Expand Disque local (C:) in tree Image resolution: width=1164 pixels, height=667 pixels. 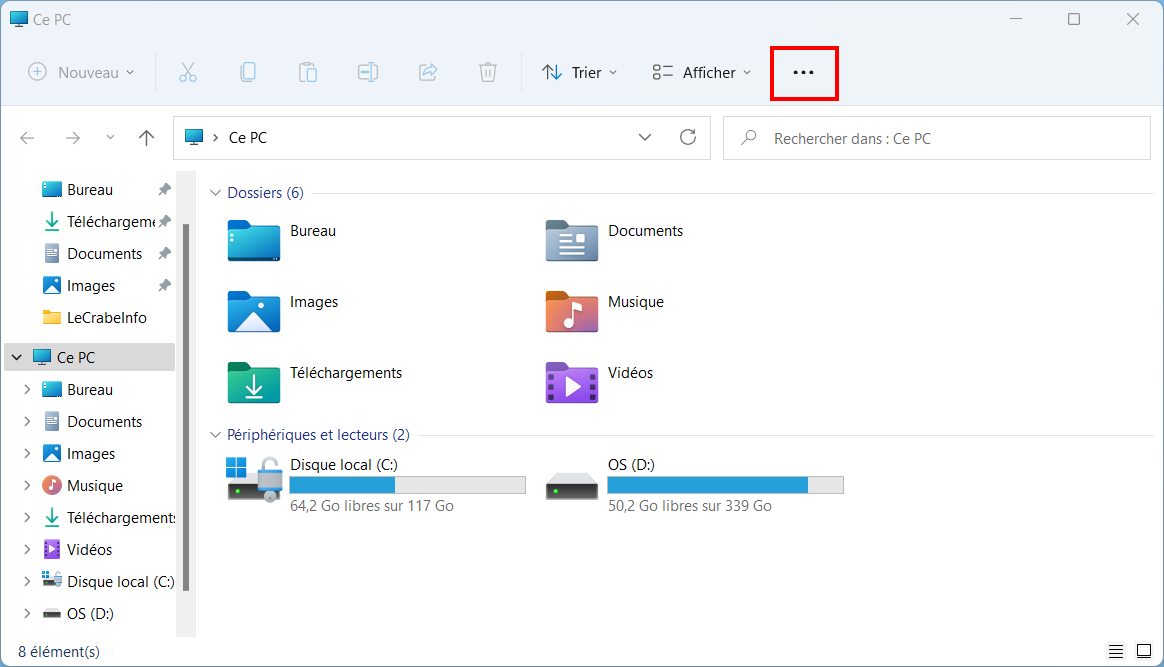pyautogui.click(x=27, y=581)
